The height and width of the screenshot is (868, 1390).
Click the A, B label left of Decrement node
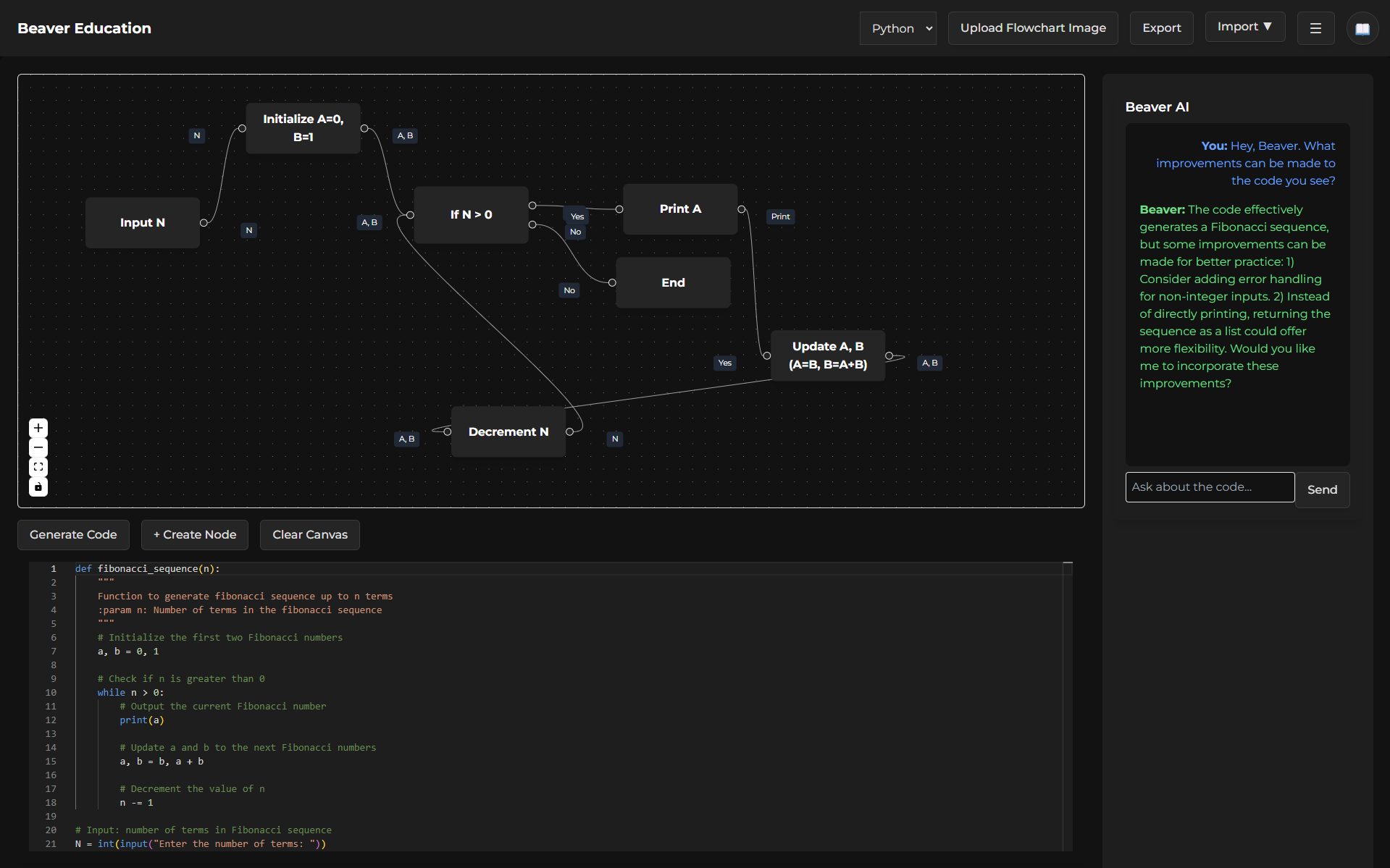pos(406,439)
